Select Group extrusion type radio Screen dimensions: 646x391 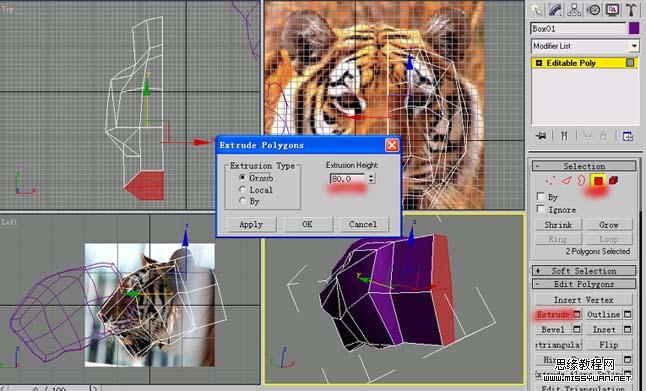point(242,177)
